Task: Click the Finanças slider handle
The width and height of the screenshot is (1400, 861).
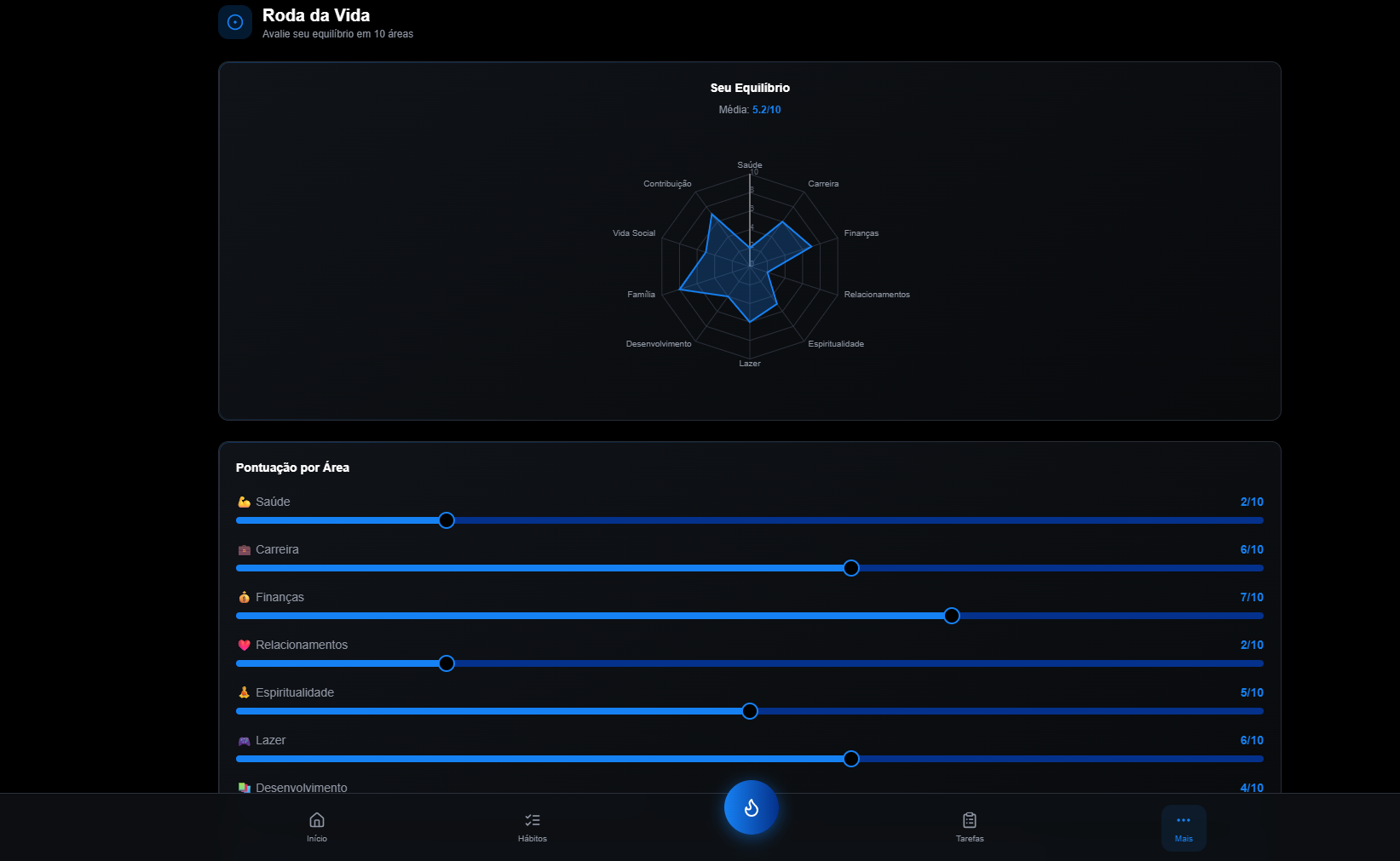Action: 952,616
